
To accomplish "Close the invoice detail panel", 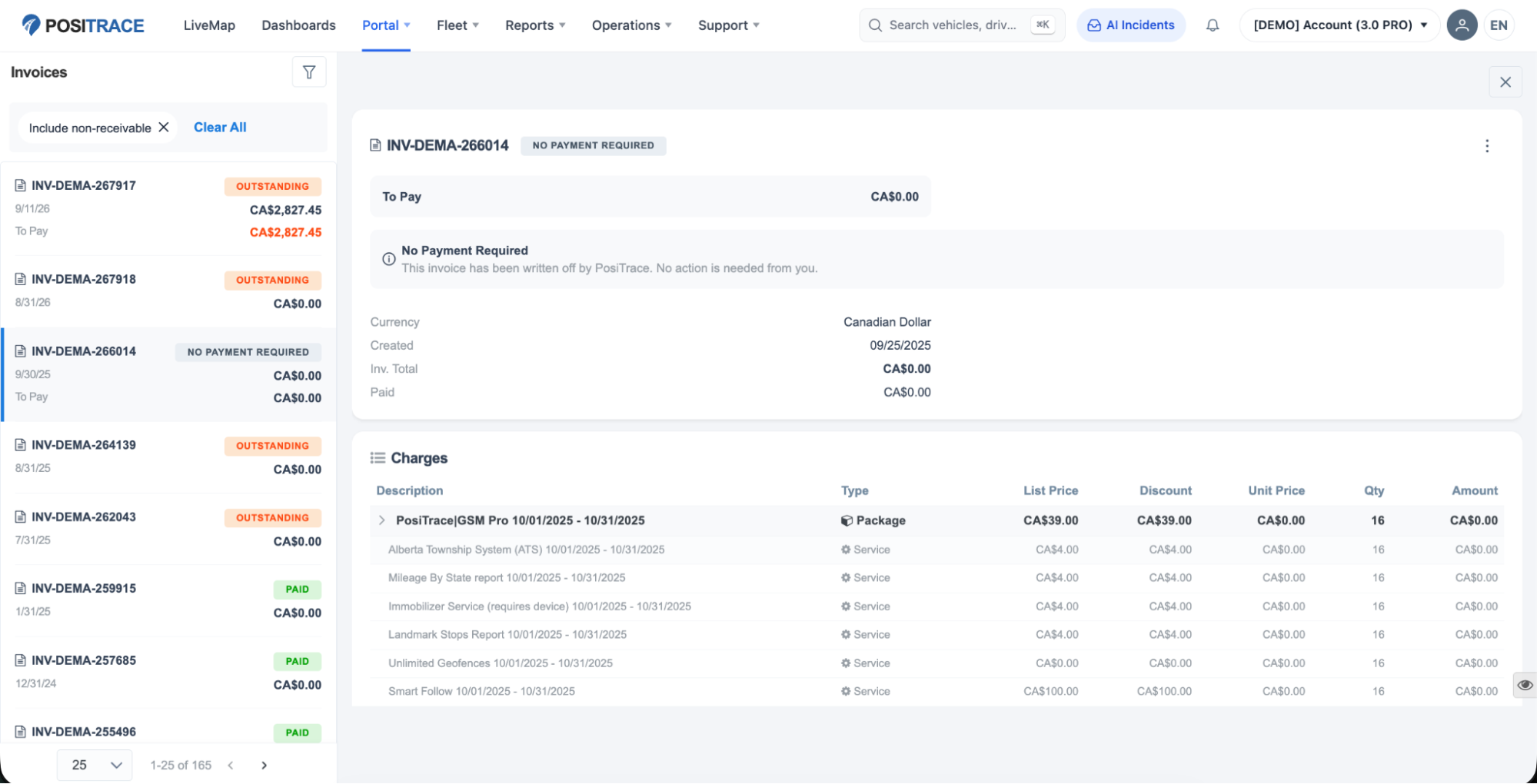I will (x=1505, y=82).
